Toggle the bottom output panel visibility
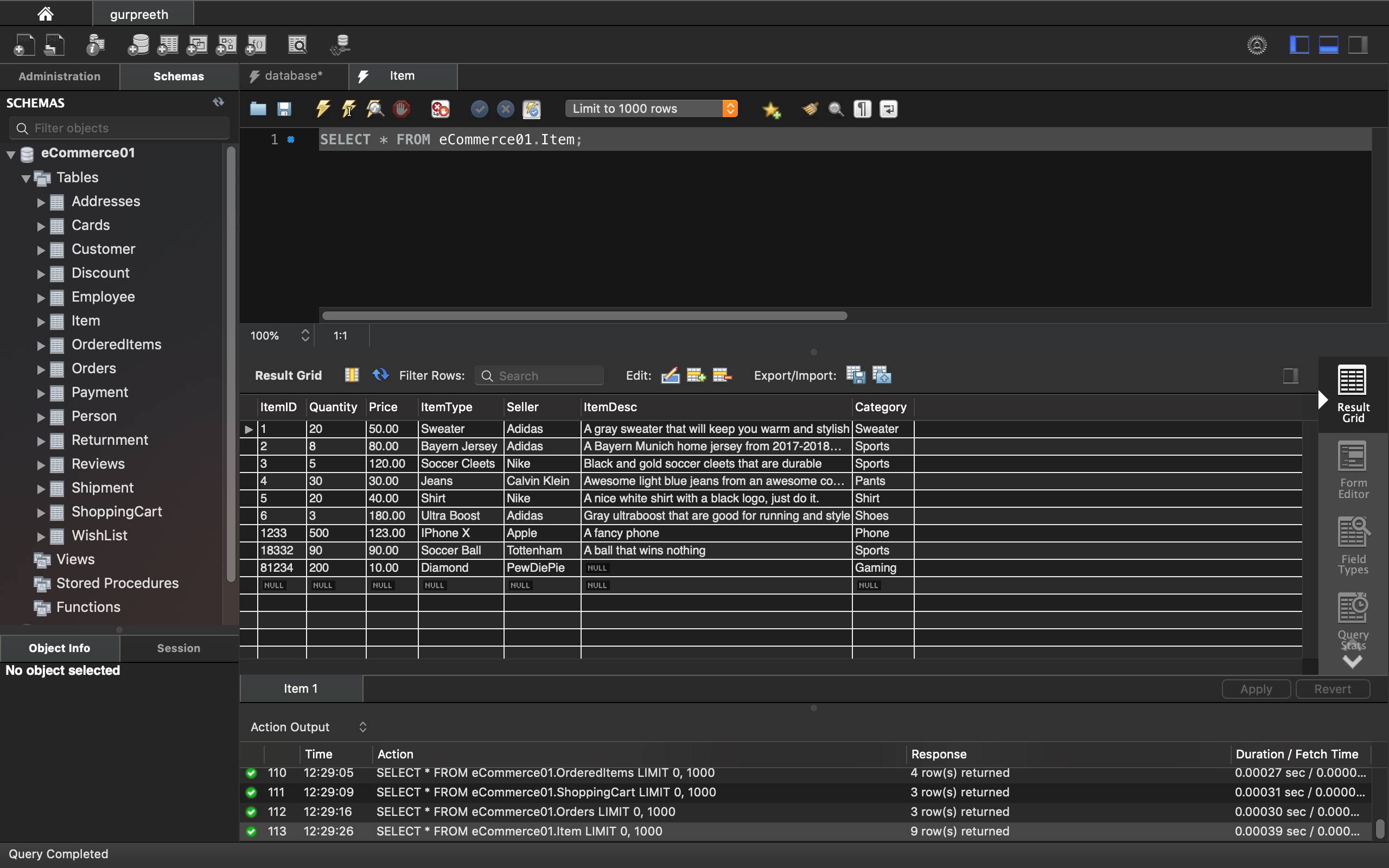This screenshot has width=1389, height=868. 1328,45
